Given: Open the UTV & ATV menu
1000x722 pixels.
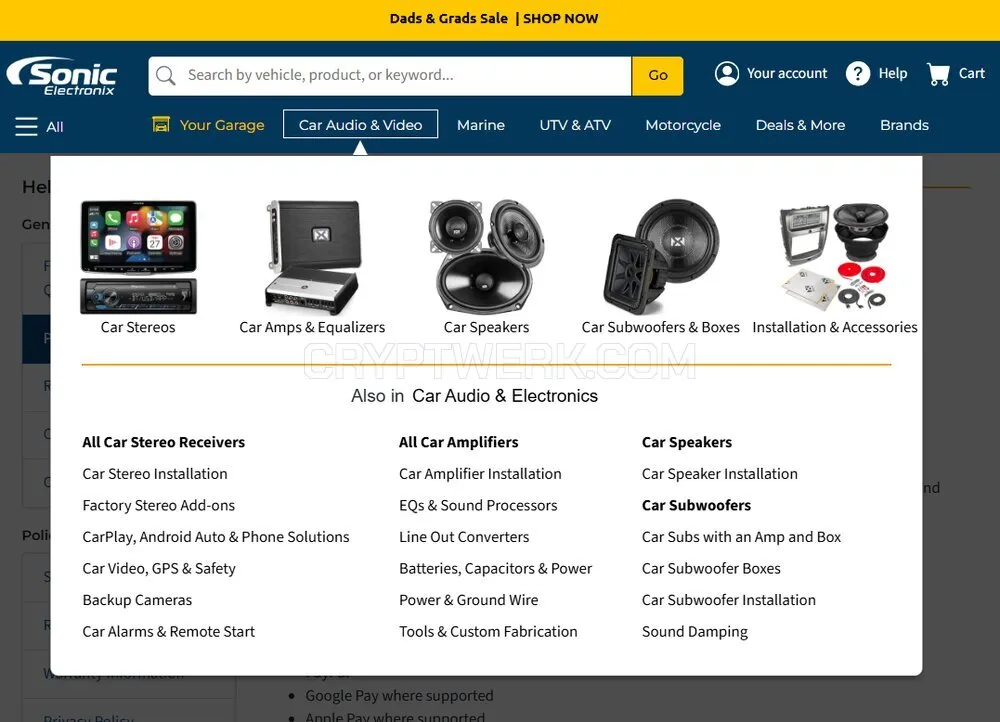Looking at the screenshot, I should pyautogui.click(x=575, y=125).
